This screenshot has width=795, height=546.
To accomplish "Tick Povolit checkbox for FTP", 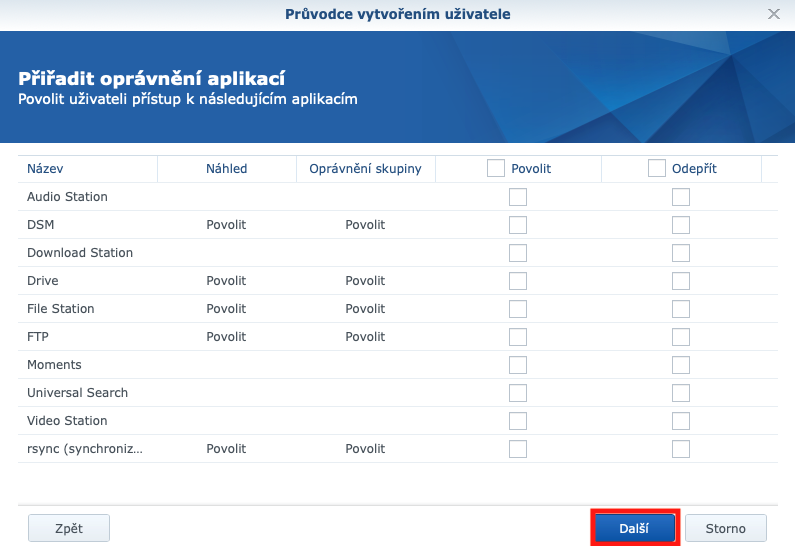I will point(518,337).
